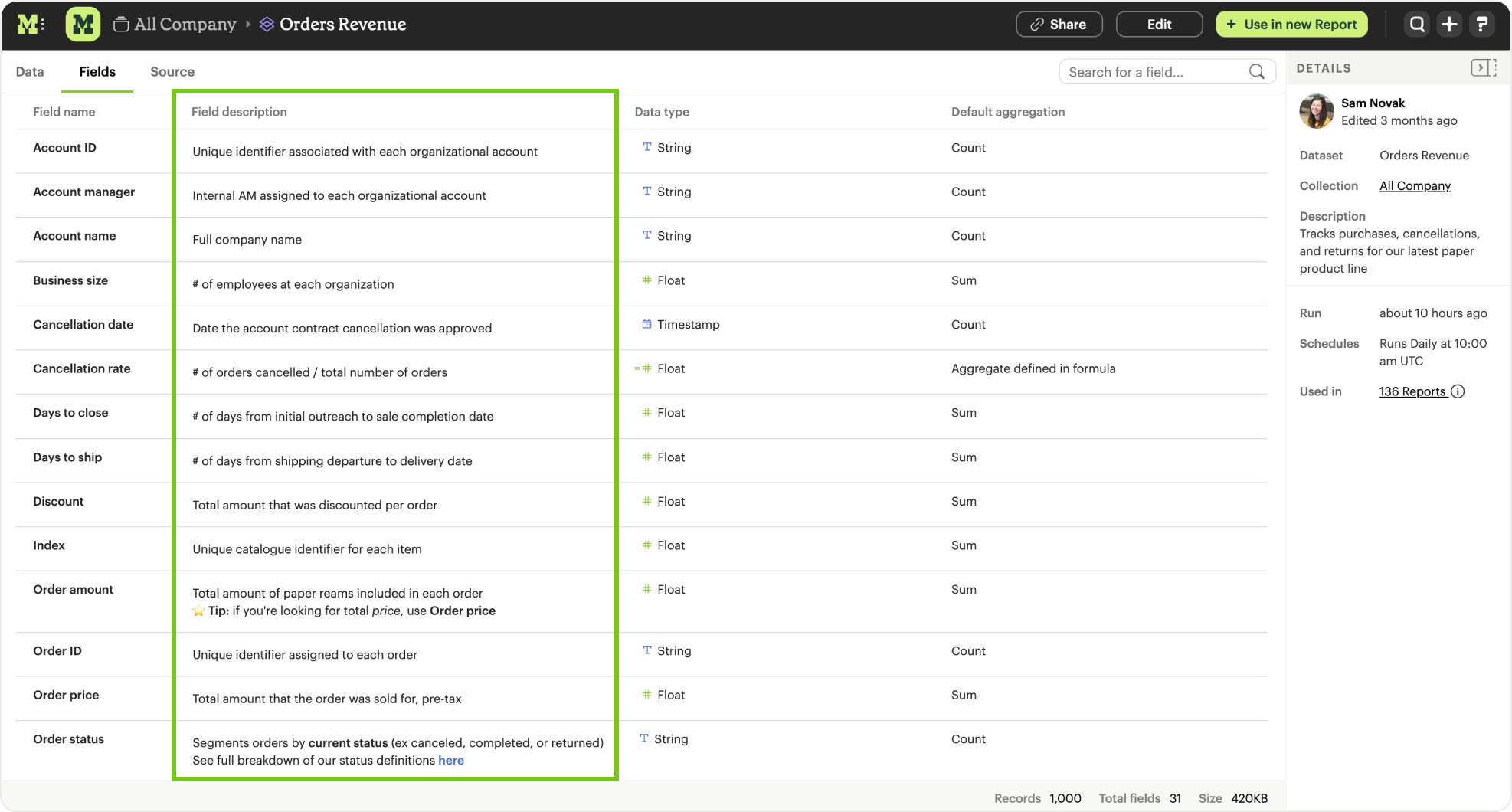This screenshot has height=812, width=1512.
Task: Click the Default aggregation column header
Action: (x=1008, y=112)
